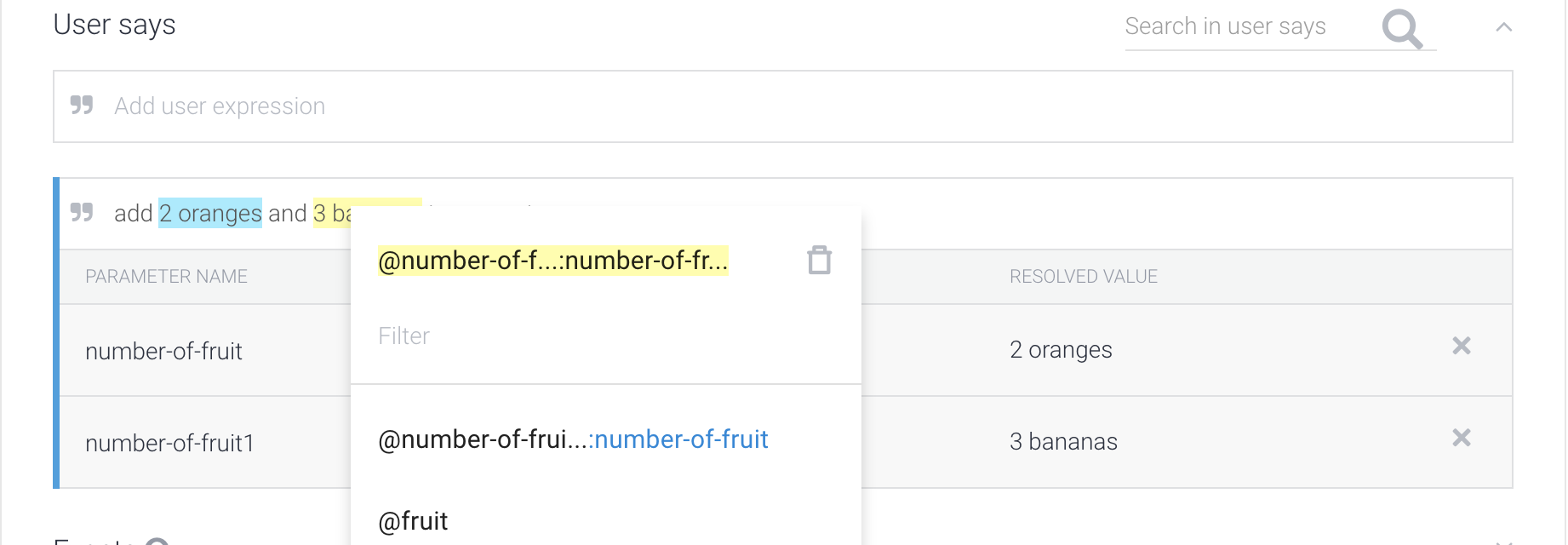Click the quote icon beside Add user expression

point(82,106)
